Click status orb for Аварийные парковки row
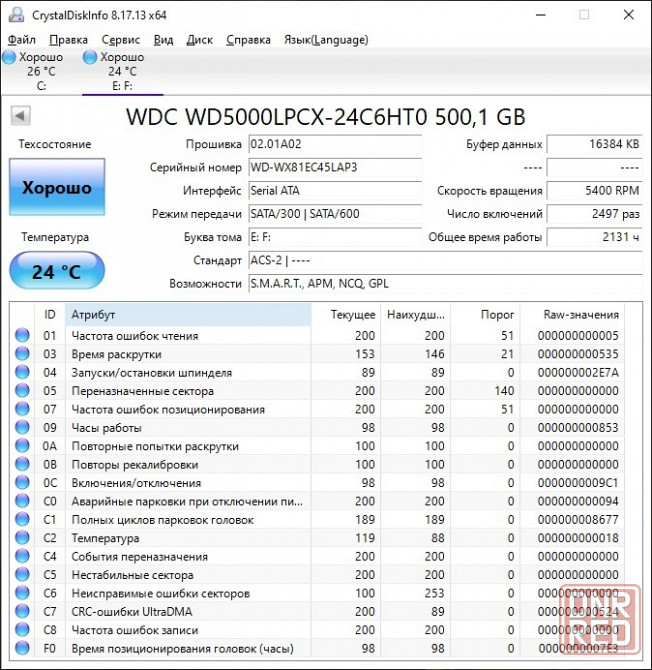Viewport: 652px width, 670px height. click(22, 500)
